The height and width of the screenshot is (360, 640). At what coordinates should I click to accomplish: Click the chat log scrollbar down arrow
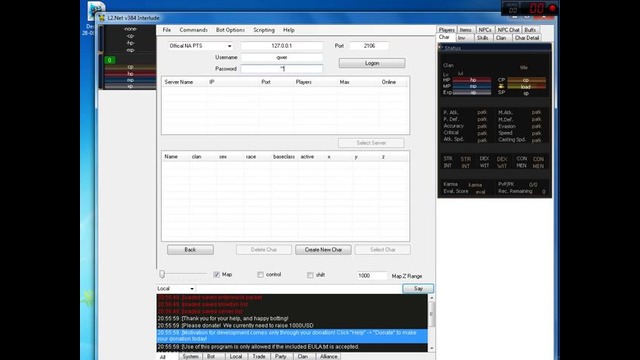pos(431,348)
